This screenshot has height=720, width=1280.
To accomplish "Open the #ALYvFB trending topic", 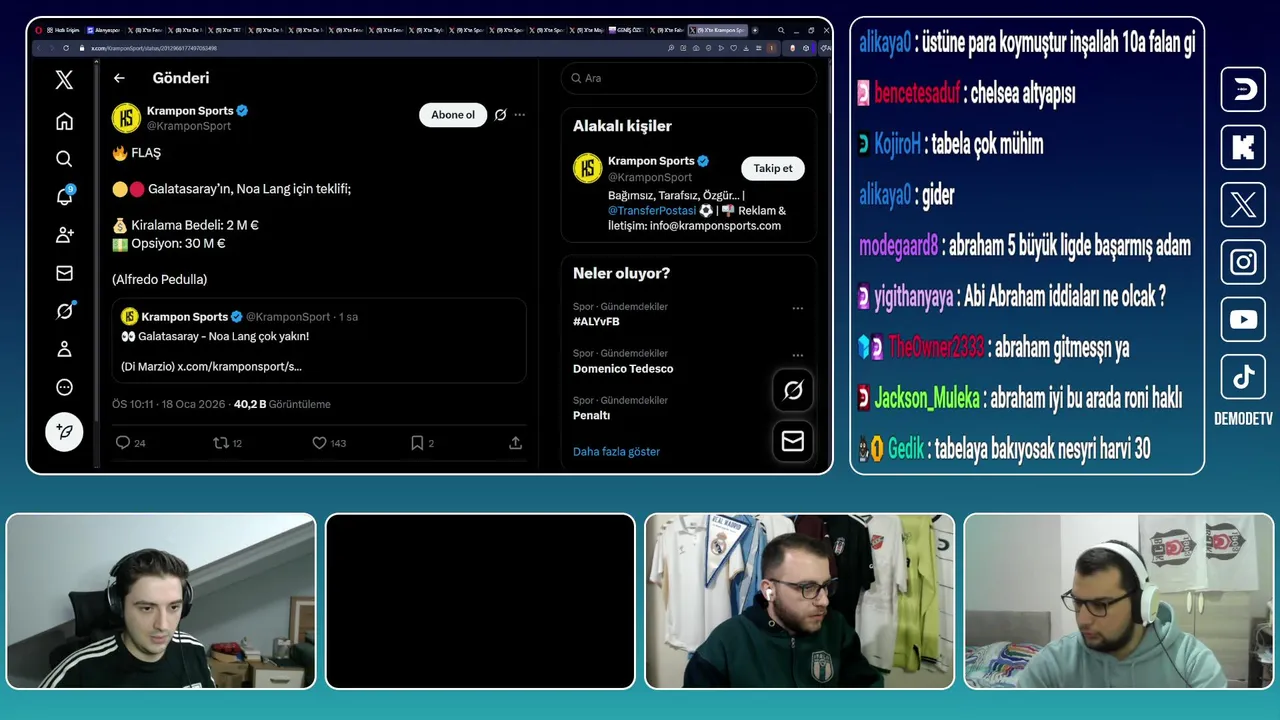I will [x=596, y=322].
